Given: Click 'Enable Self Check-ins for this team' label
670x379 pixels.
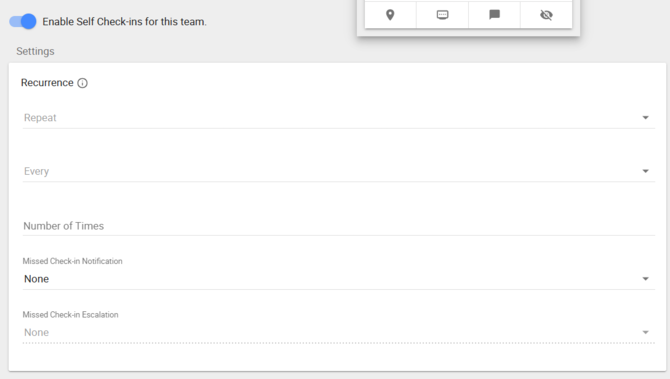Looking at the screenshot, I should (x=124, y=22).
